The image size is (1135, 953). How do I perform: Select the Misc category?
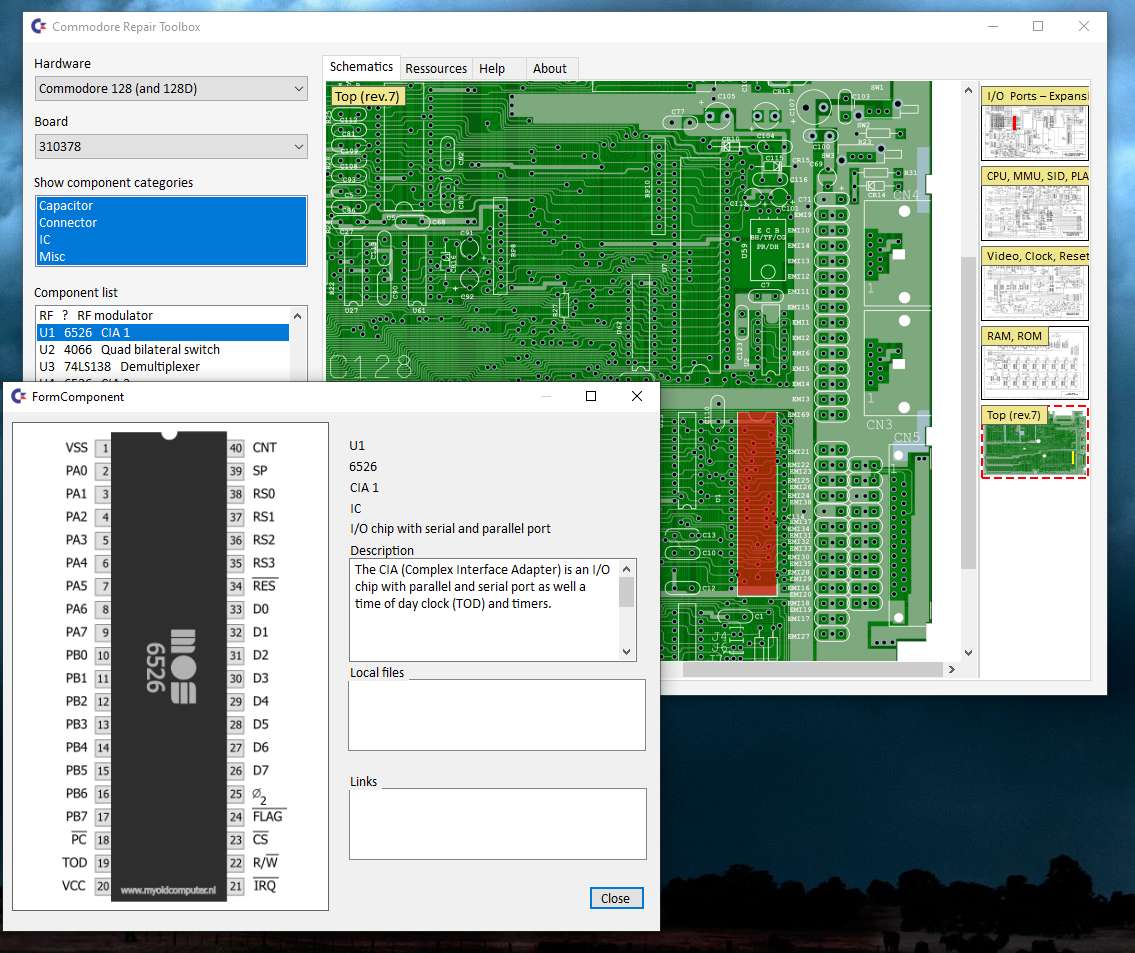[171, 257]
